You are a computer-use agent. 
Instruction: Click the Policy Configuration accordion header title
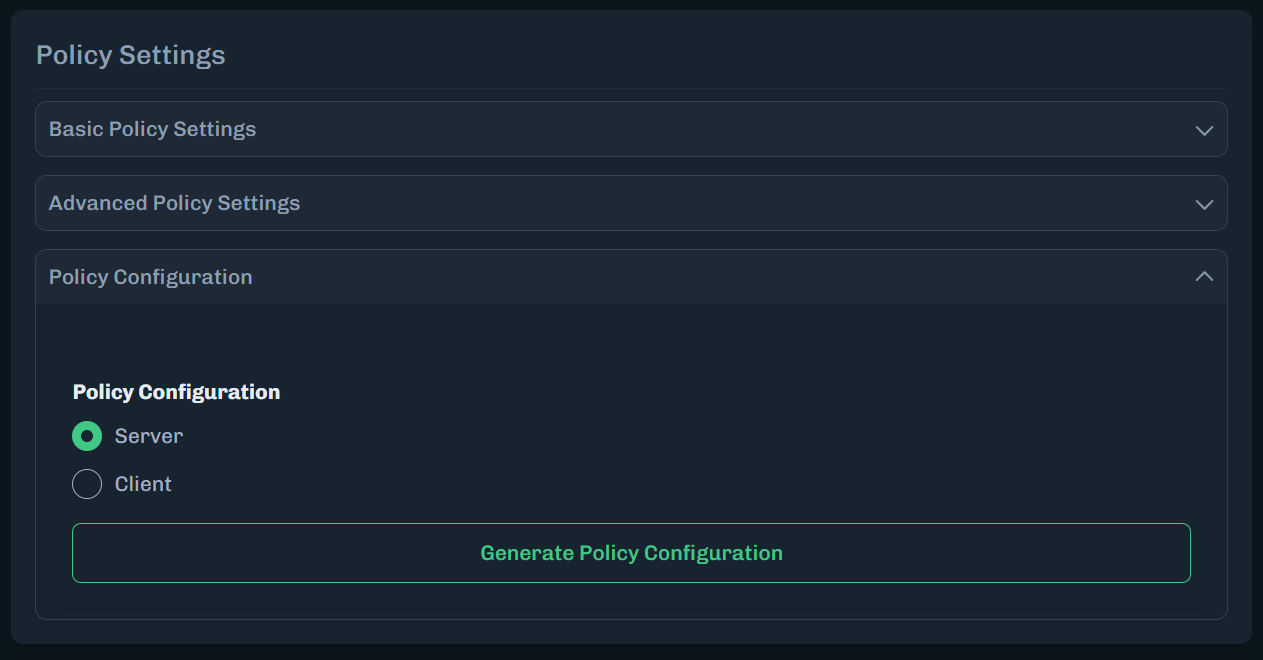(150, 277)
